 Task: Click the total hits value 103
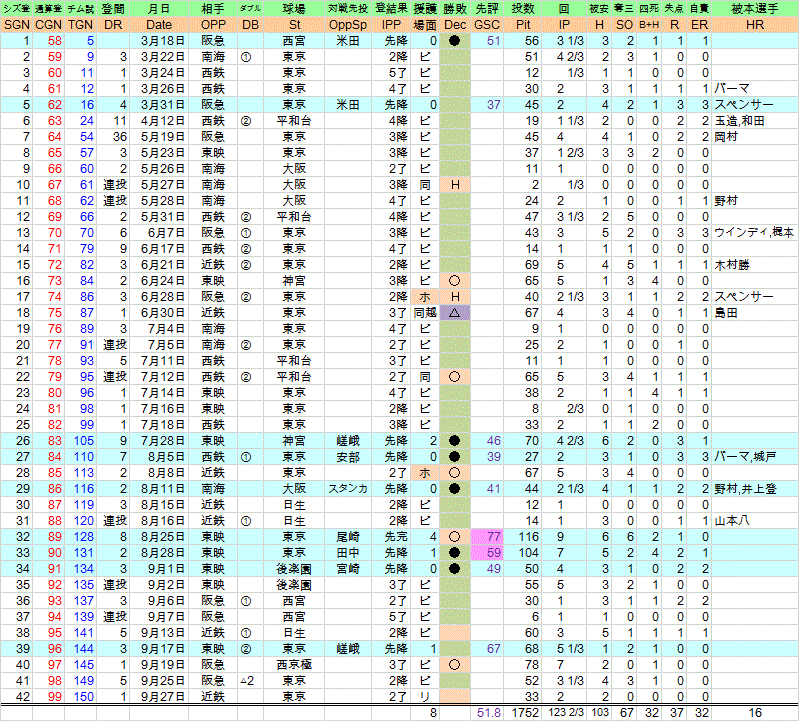click(600, 713)
